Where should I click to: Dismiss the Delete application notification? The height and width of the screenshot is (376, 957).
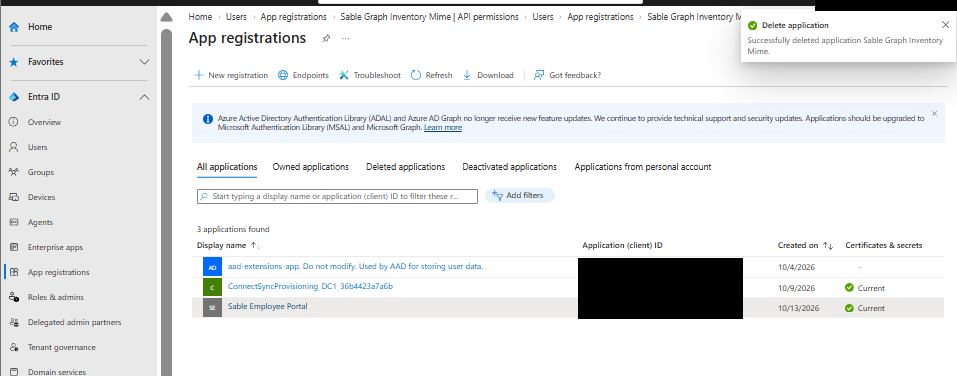[945, 25]
